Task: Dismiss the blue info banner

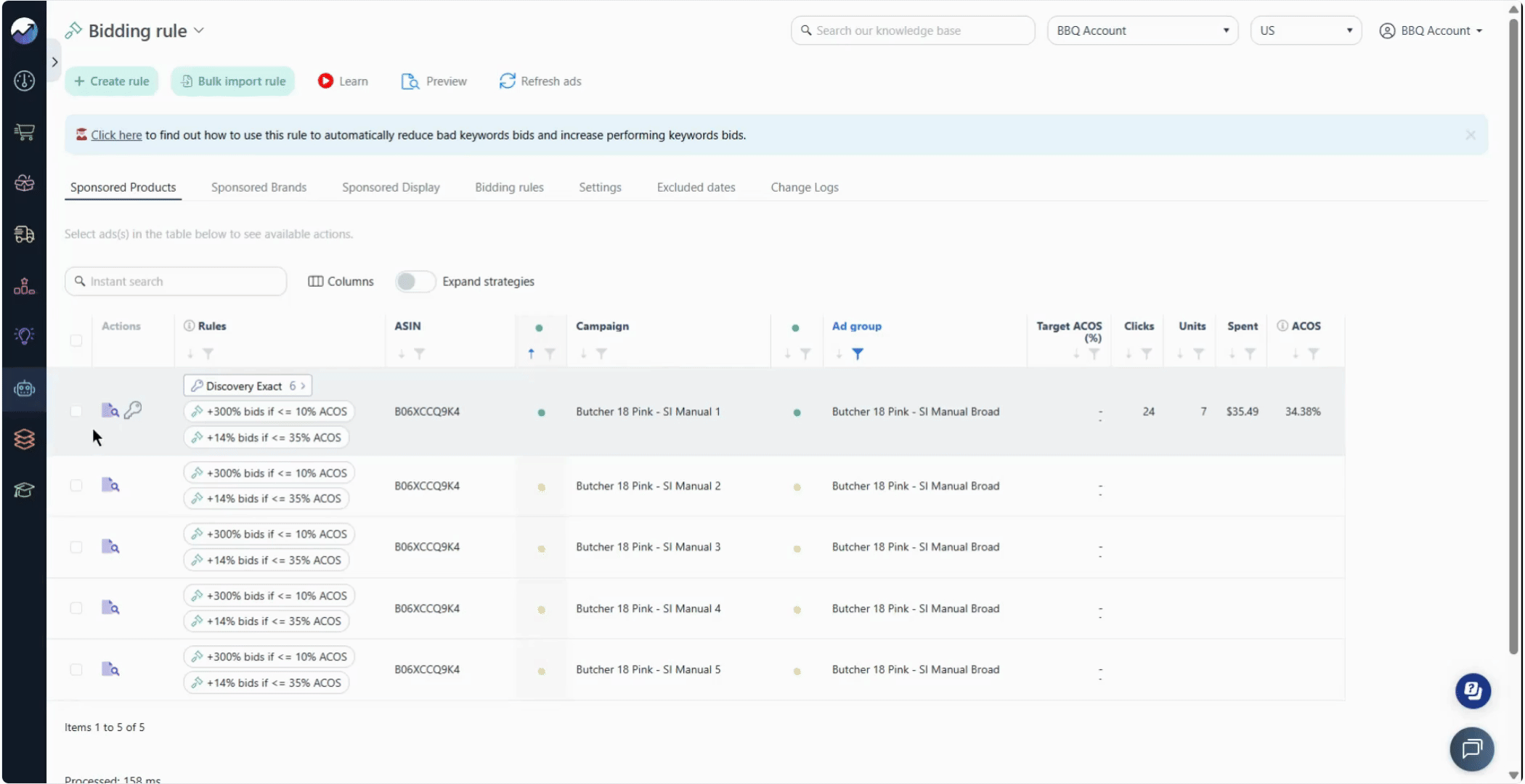Action: click(x=1471, y=135)
